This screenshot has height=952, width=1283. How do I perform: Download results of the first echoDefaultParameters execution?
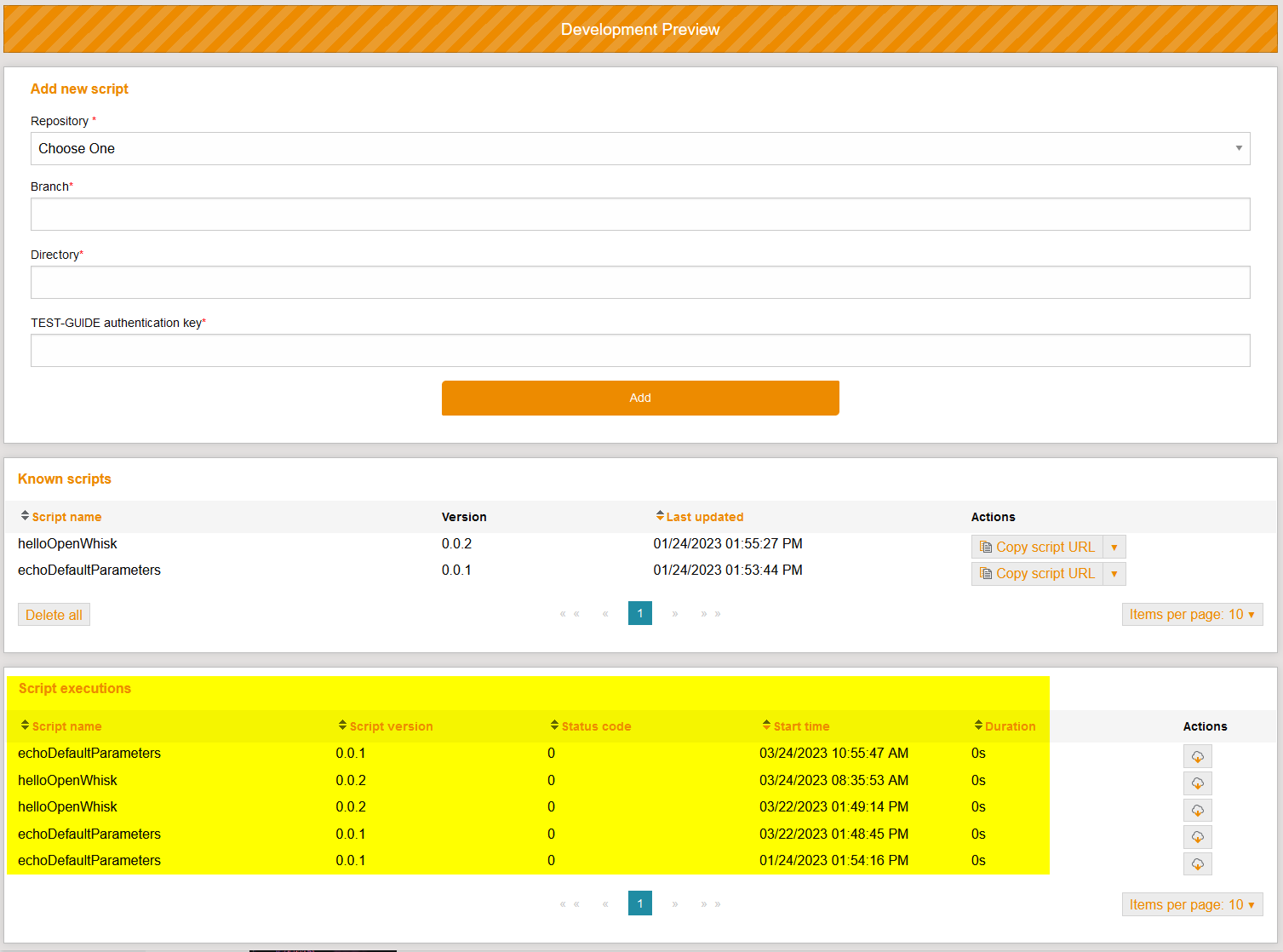pyautogui.click(x=1197, y=755)
